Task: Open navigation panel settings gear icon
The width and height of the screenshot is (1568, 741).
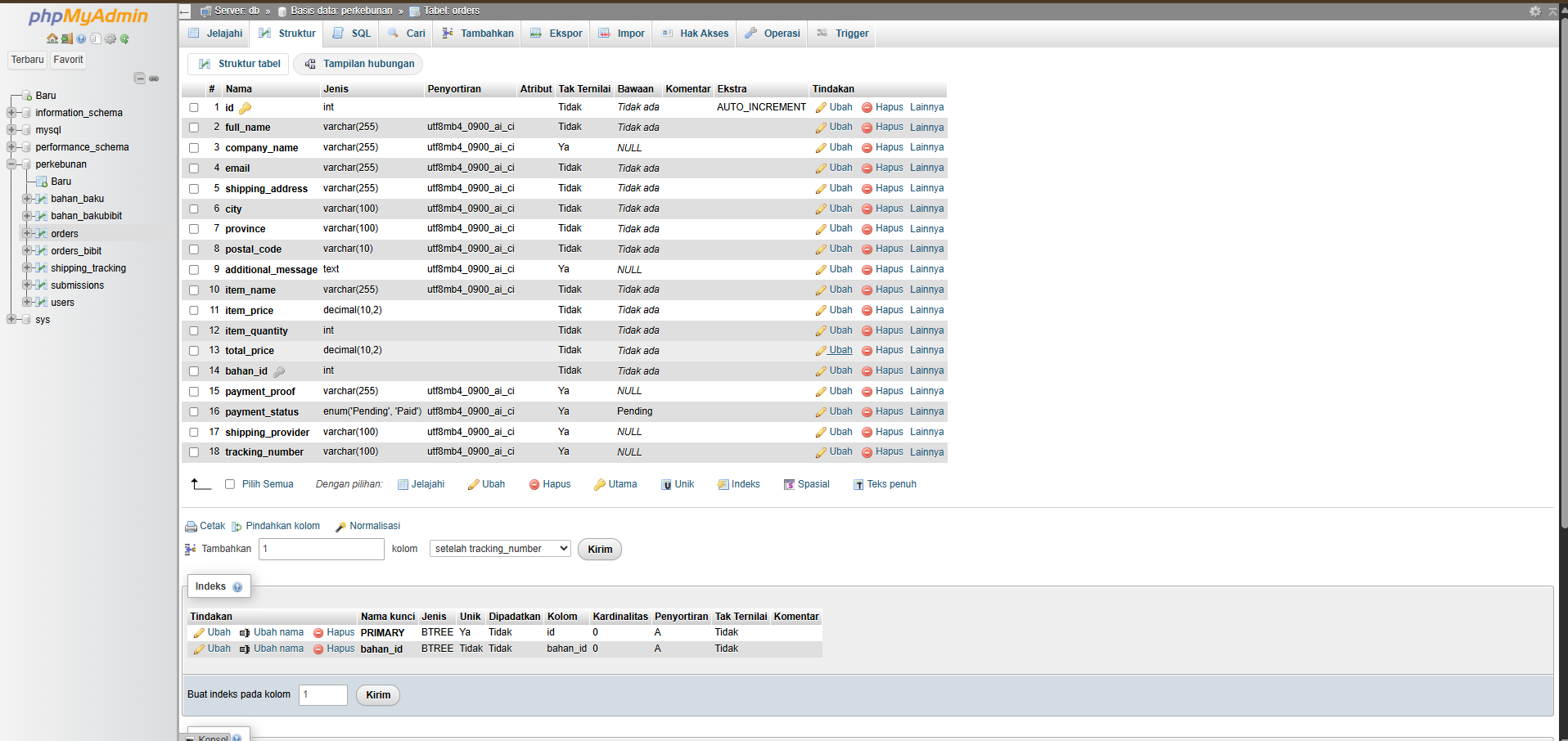Action: pos(110,38)
